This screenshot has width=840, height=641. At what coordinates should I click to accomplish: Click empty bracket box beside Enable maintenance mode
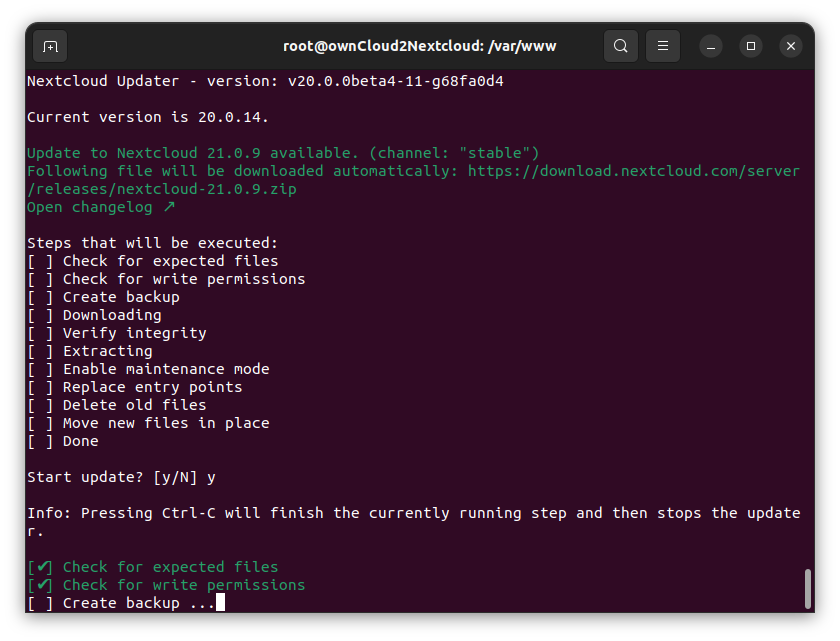[x=40, y=369]
